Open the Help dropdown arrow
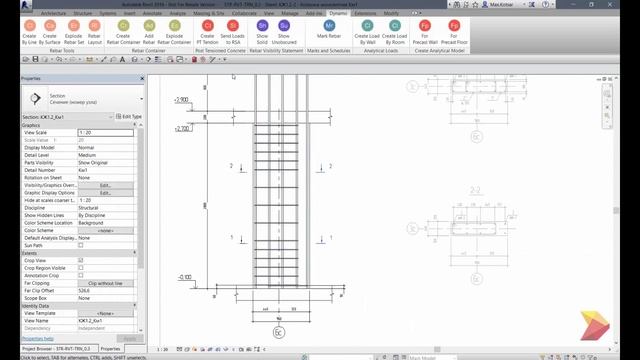 552,4
